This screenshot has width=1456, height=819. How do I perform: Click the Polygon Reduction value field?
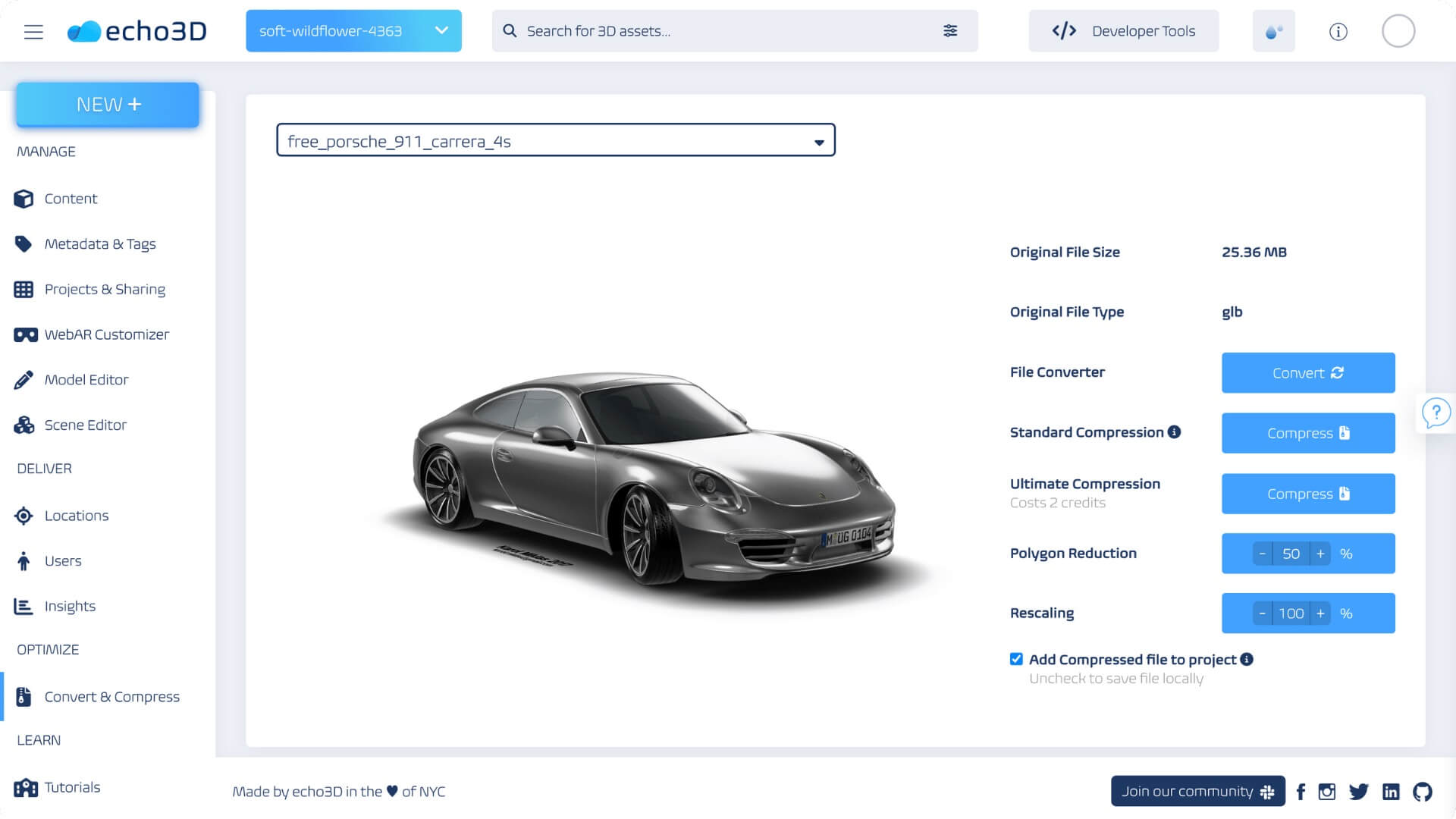pos(1291,554)
